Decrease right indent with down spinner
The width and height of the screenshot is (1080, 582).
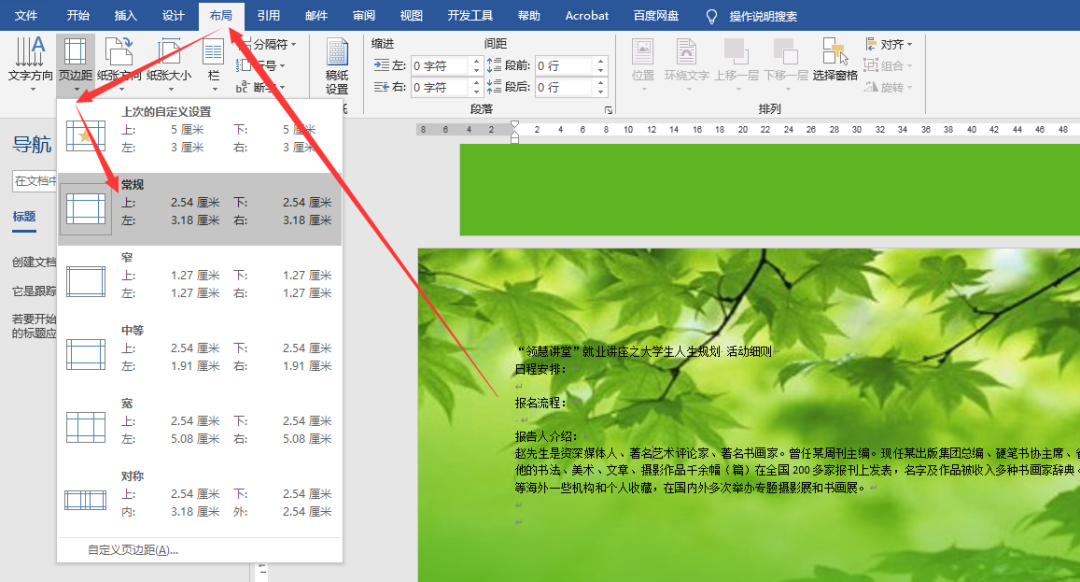(476, 92)
